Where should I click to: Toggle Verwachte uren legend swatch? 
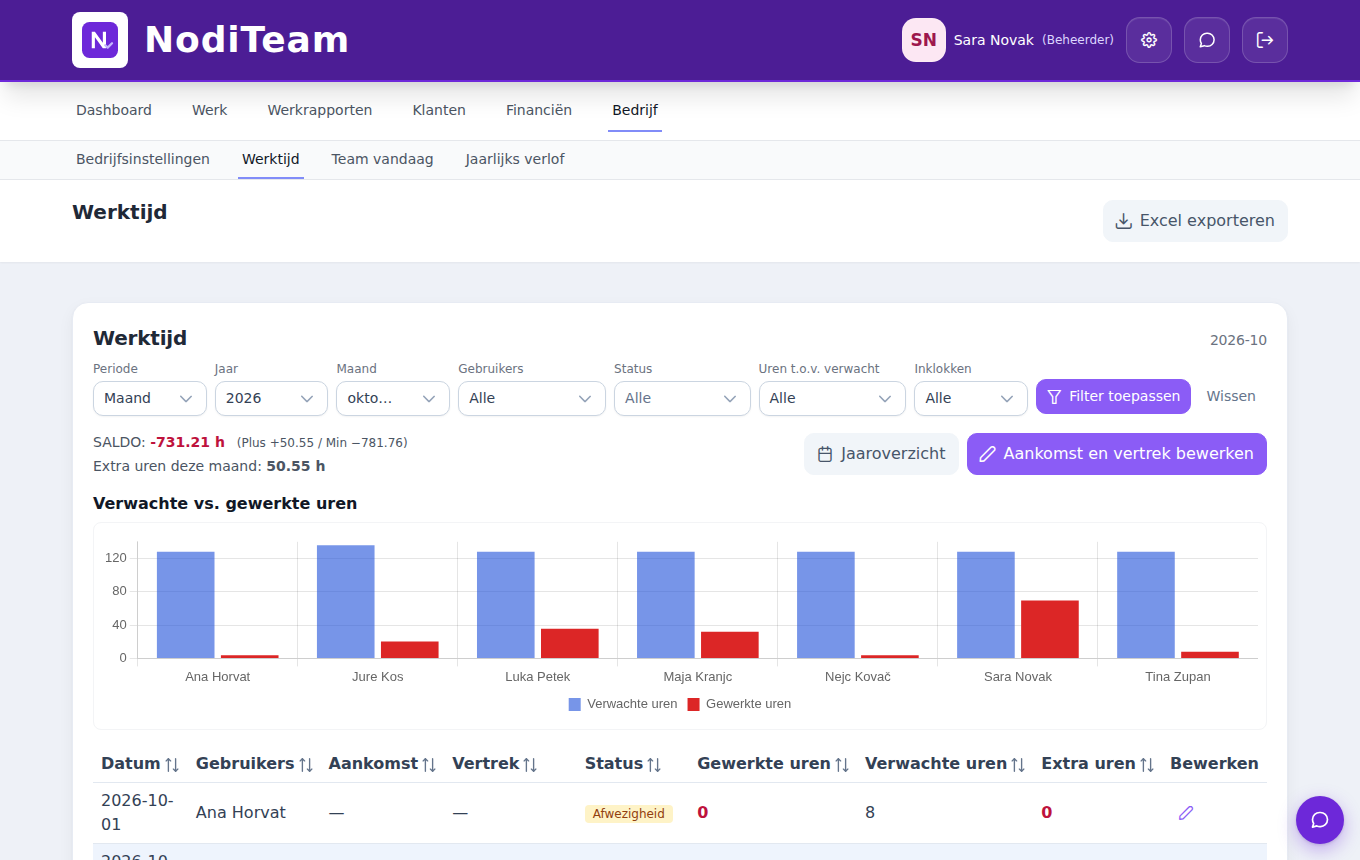(x=575, y=704)
